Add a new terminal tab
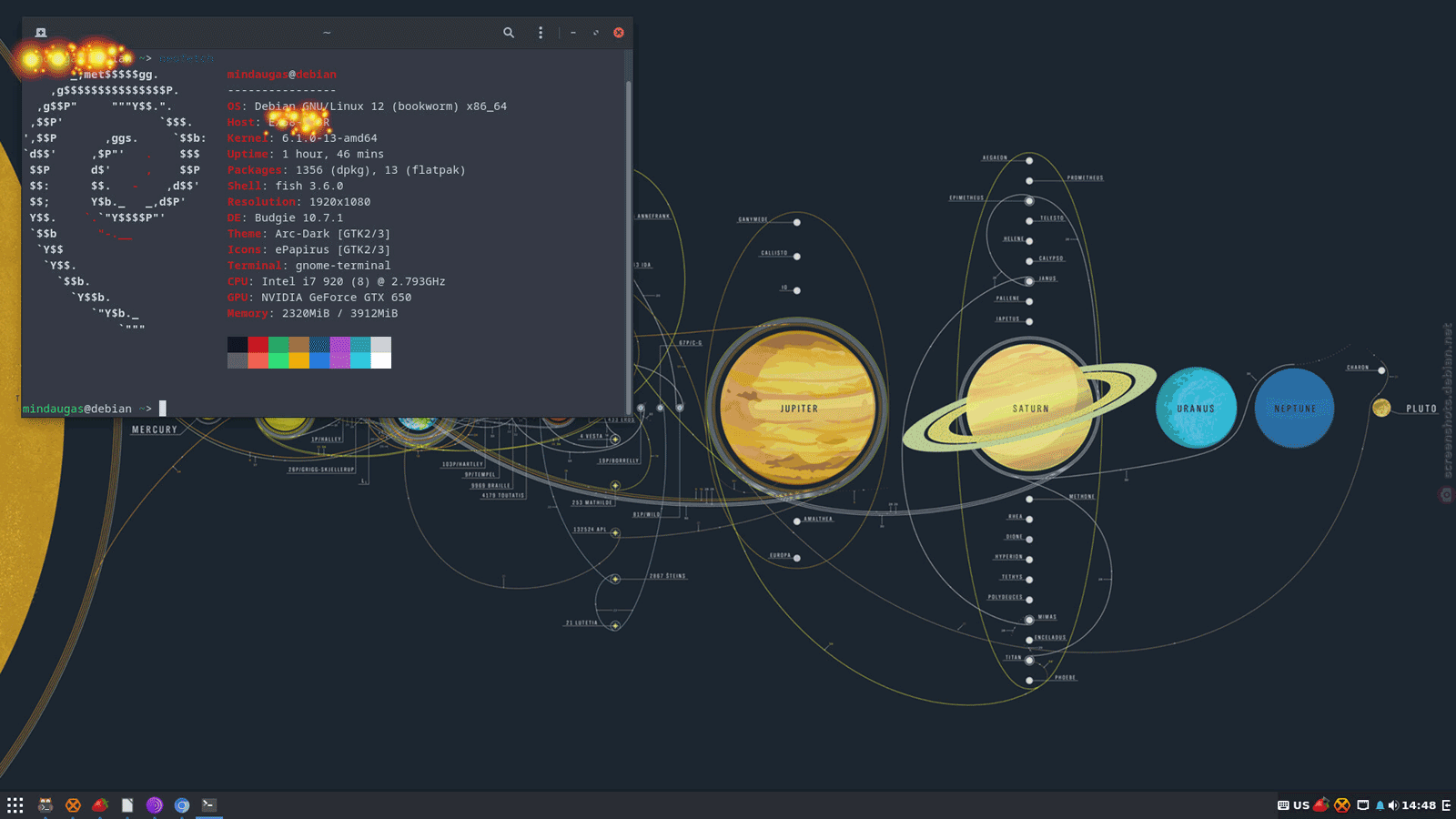 tap(41, 33)
